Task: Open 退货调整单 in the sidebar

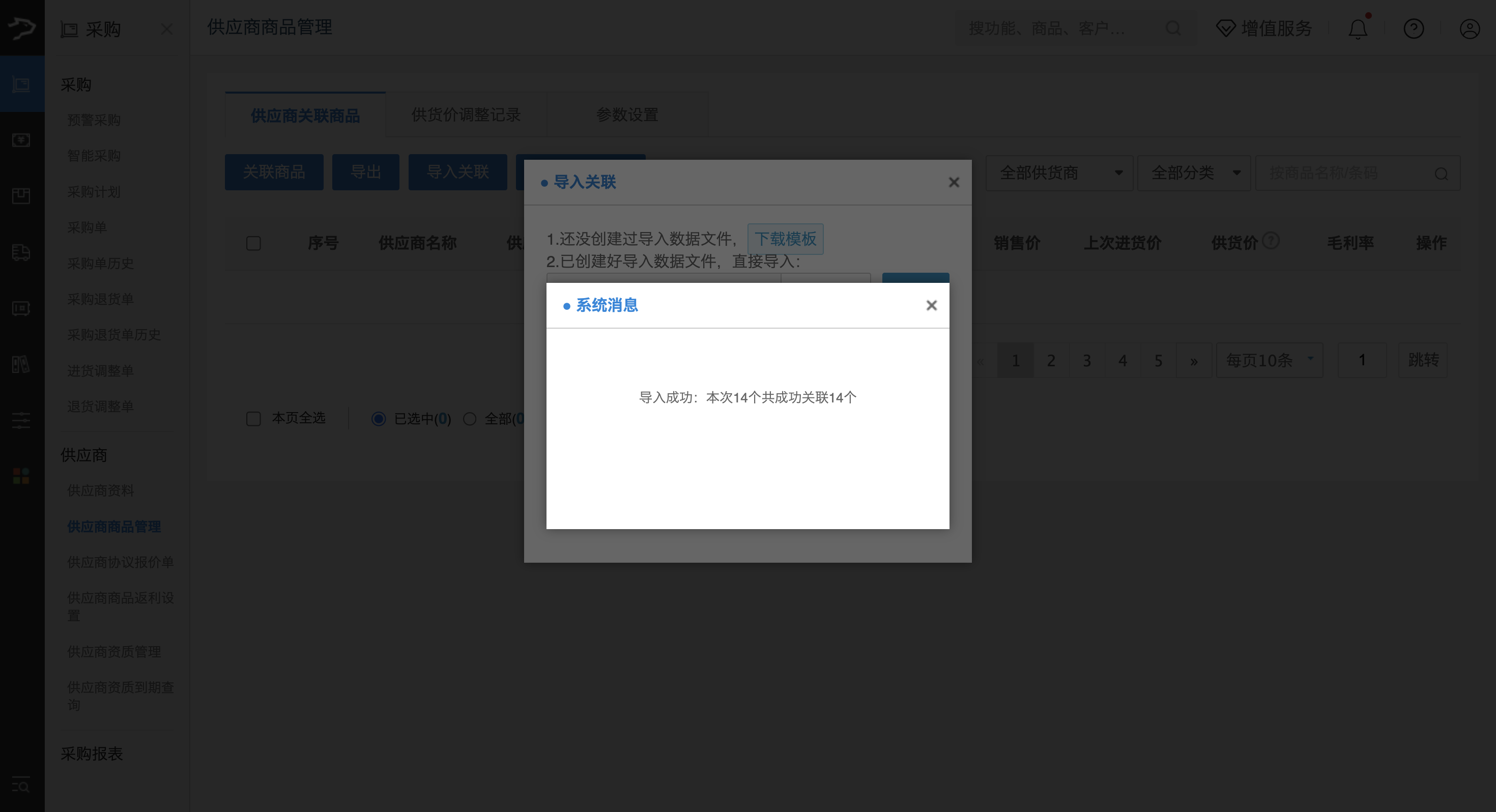Action: [x=100, y=406]
